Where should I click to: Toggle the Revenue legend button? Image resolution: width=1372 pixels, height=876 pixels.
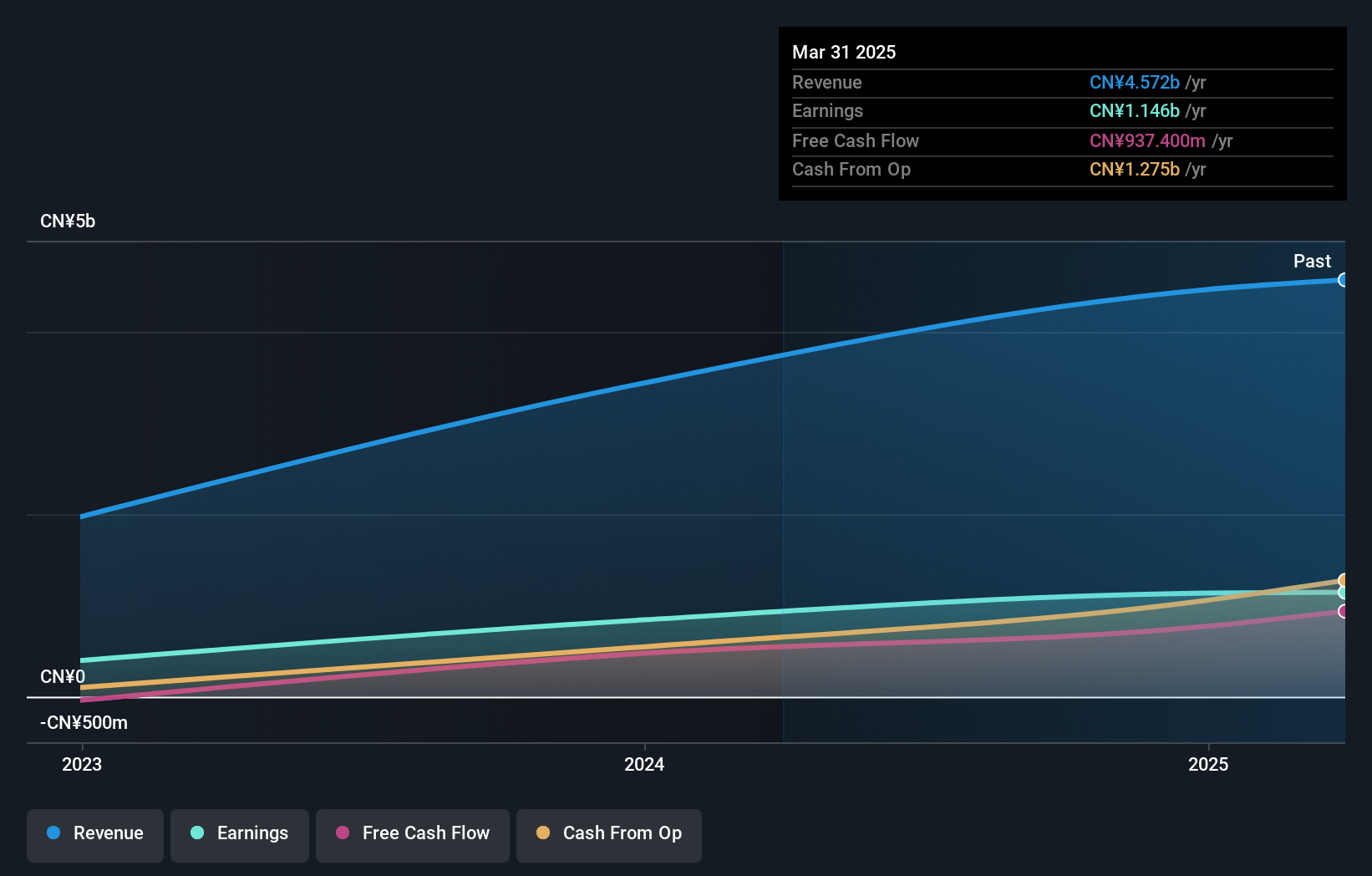point(95,835)
